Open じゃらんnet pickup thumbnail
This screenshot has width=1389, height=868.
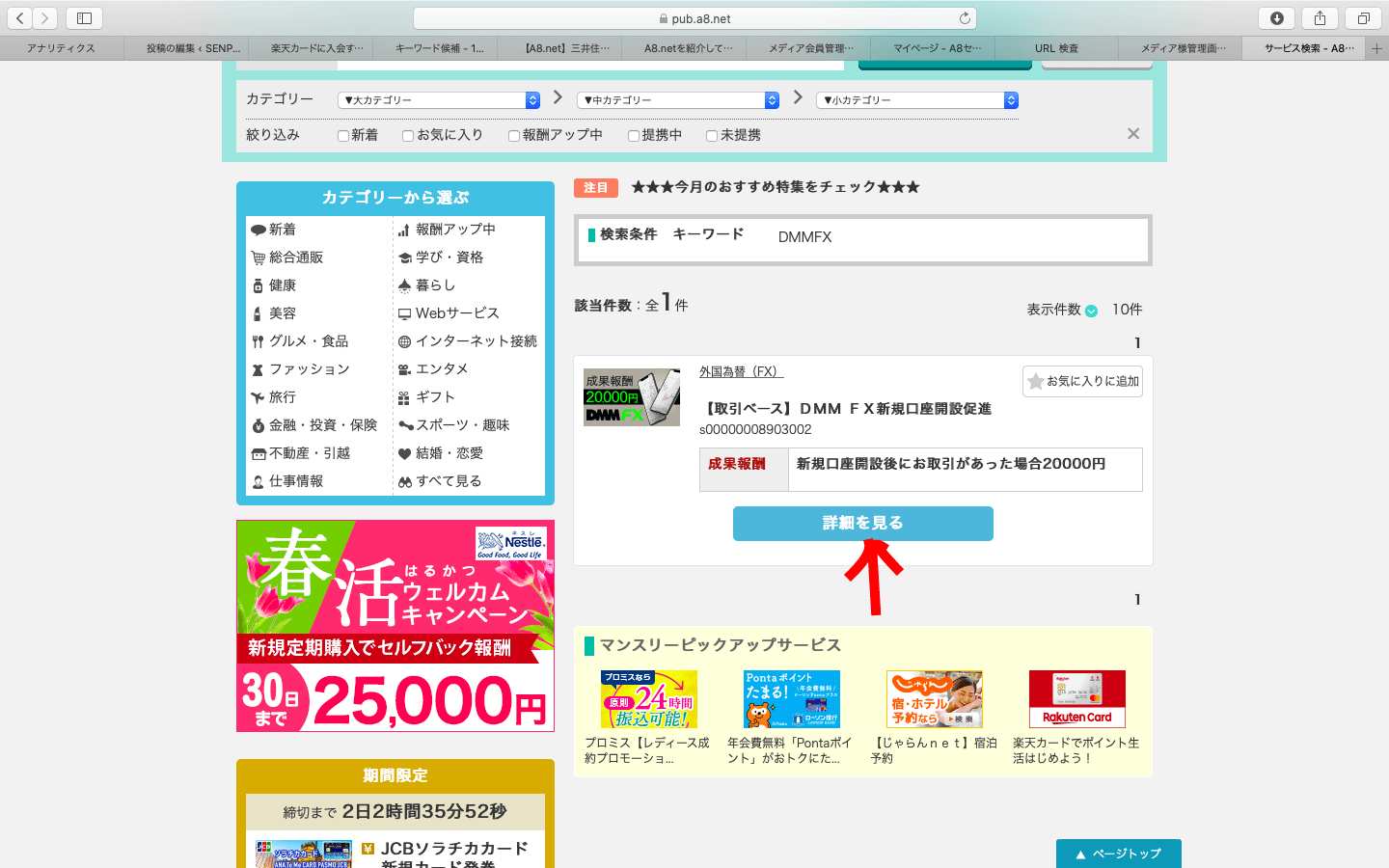(935, 699)
